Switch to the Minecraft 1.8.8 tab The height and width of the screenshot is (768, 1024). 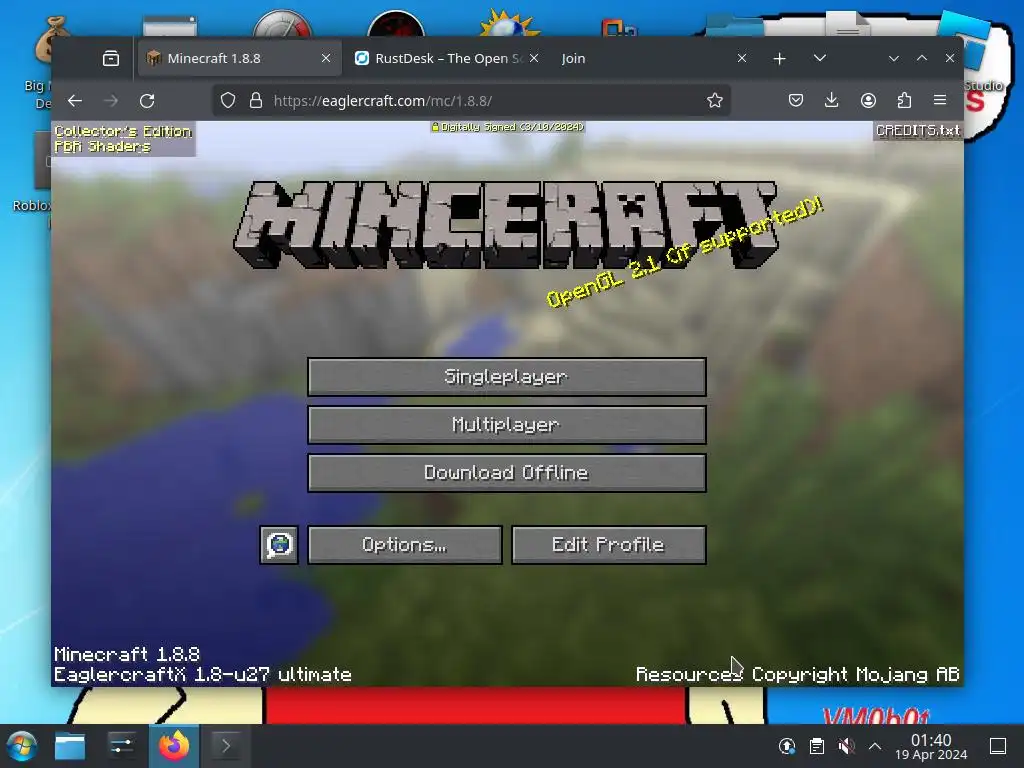[x=238, y=58]
